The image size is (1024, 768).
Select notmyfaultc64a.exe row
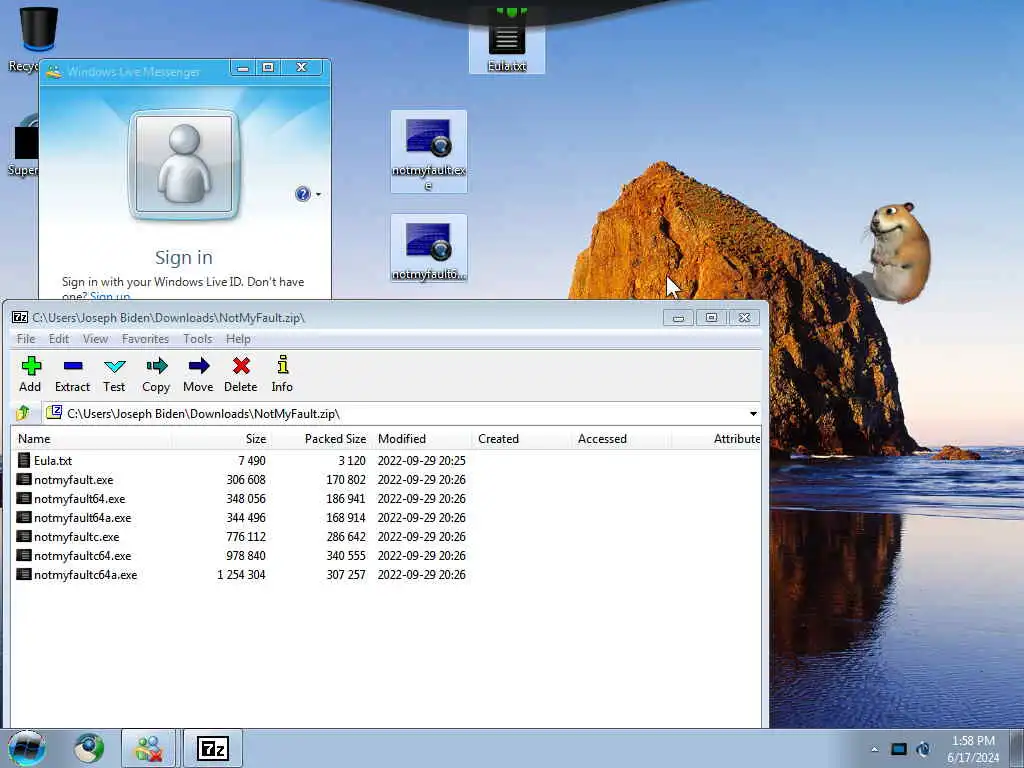click(x=86, y=575)
